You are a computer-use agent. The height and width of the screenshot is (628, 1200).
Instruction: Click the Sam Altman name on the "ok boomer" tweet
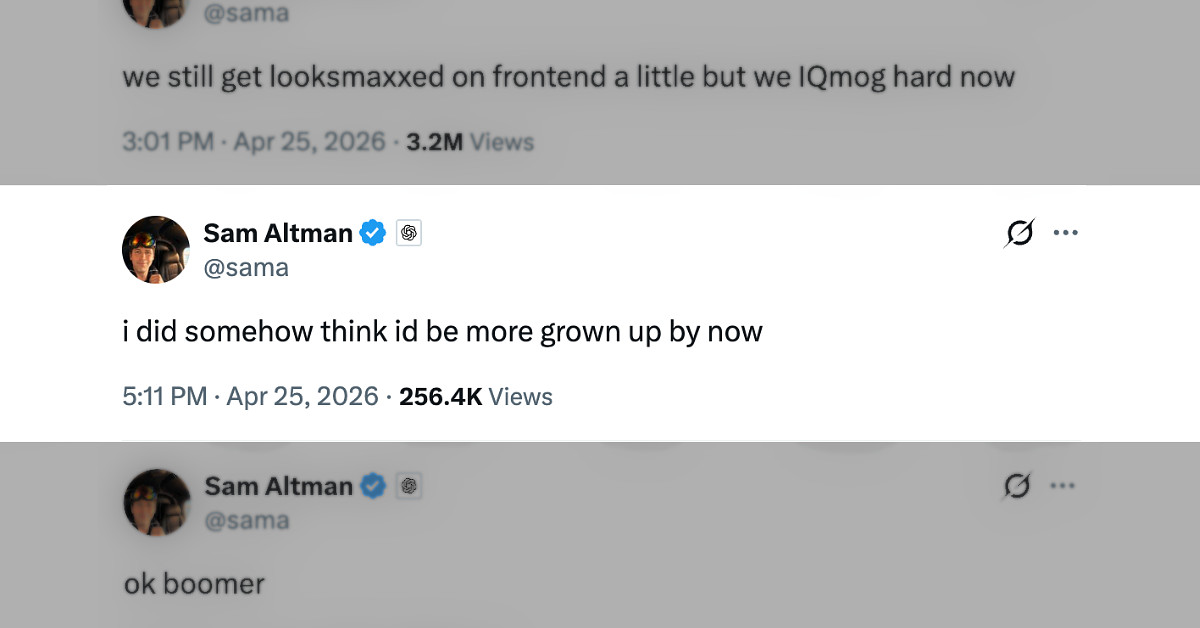278,487
